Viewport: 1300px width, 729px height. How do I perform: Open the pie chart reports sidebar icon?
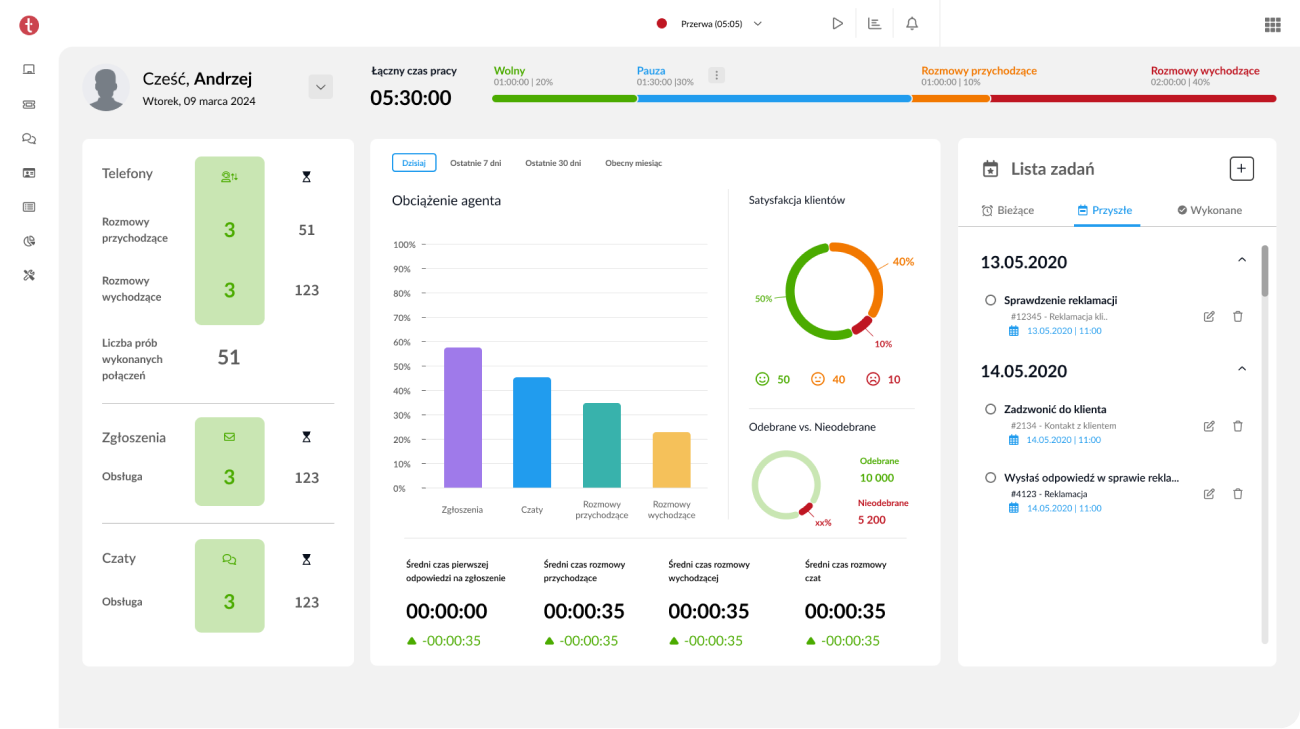pyautogui.click(x=29, y=241)
